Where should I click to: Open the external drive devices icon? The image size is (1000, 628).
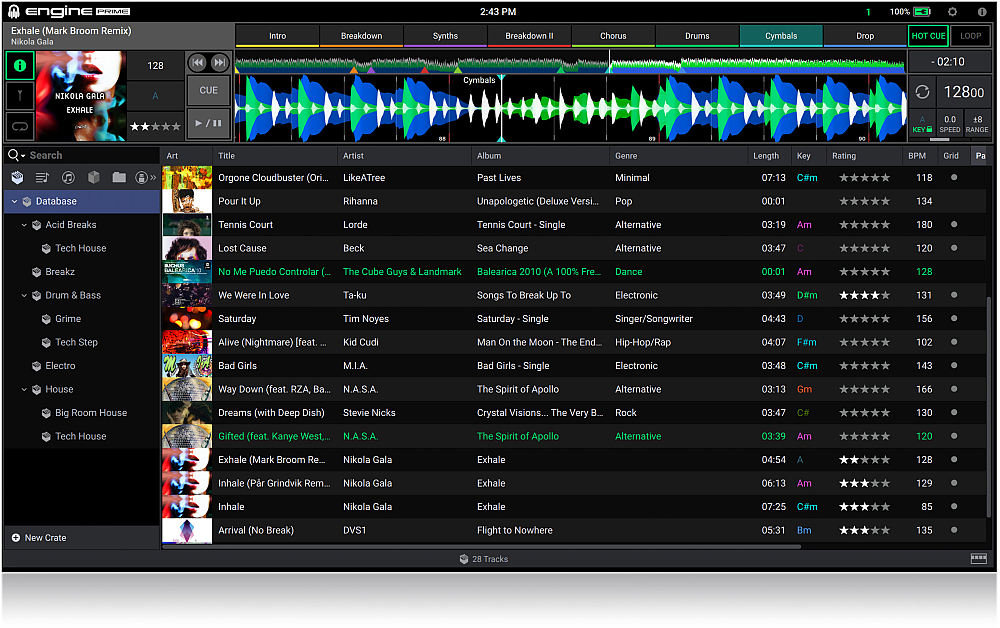[142, 177]
